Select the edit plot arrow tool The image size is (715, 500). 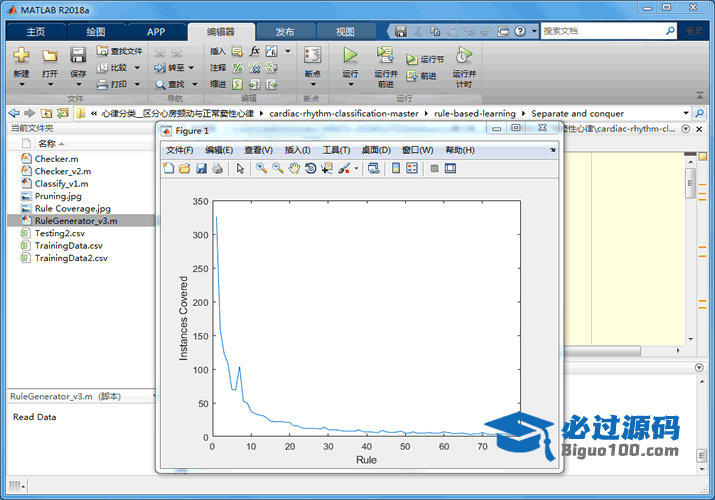click(x=240, y=168)
